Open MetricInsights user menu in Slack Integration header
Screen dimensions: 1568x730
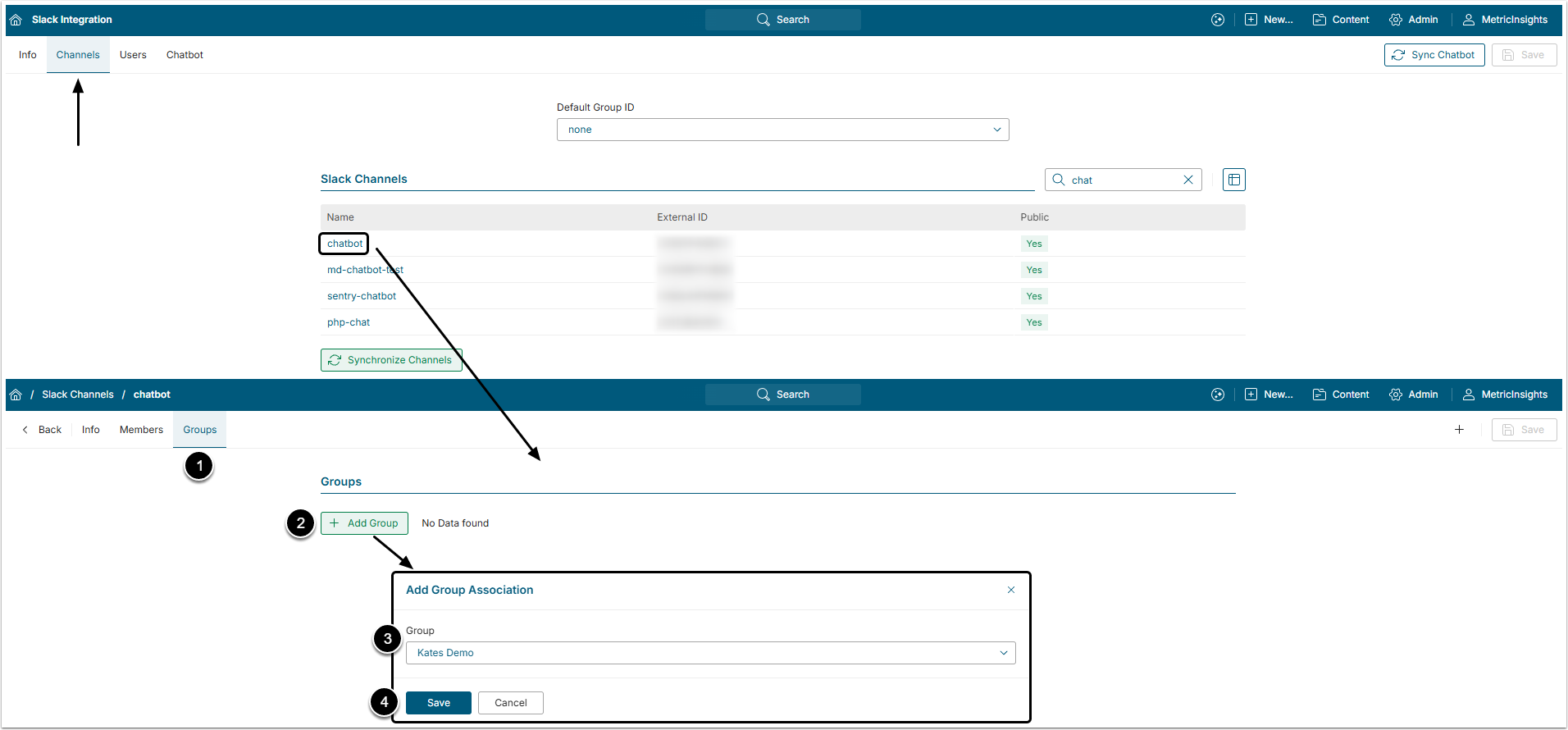point(1505,20)
